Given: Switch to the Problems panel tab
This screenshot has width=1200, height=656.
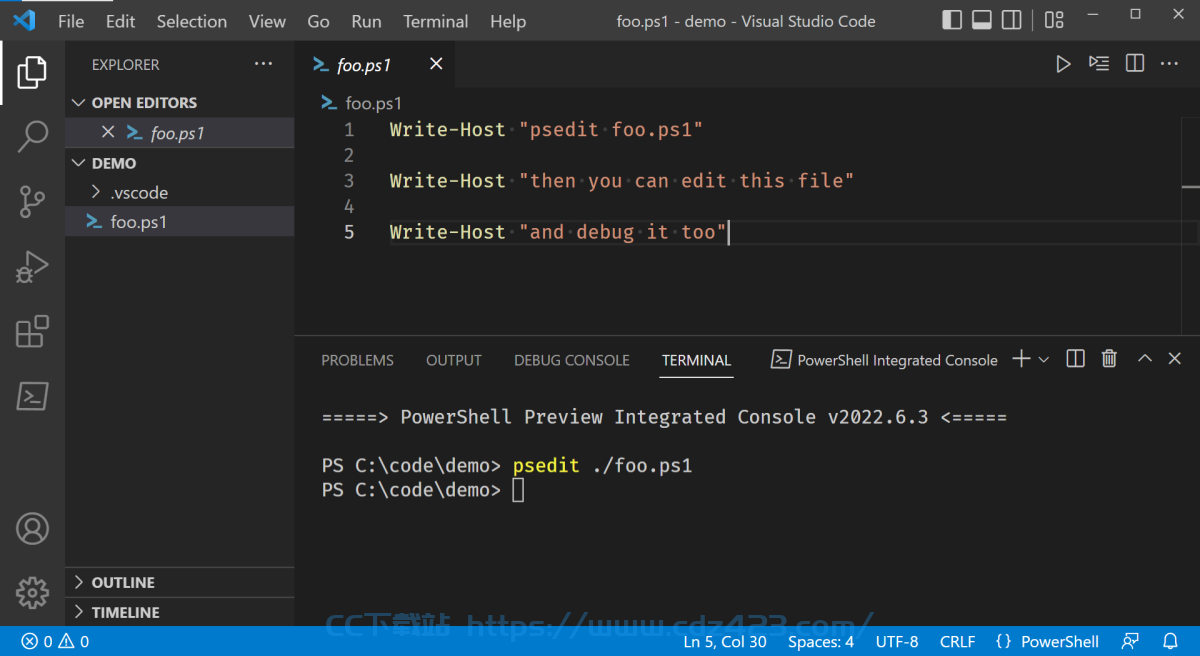Looking at the screenshot, I should coord(357,360).
